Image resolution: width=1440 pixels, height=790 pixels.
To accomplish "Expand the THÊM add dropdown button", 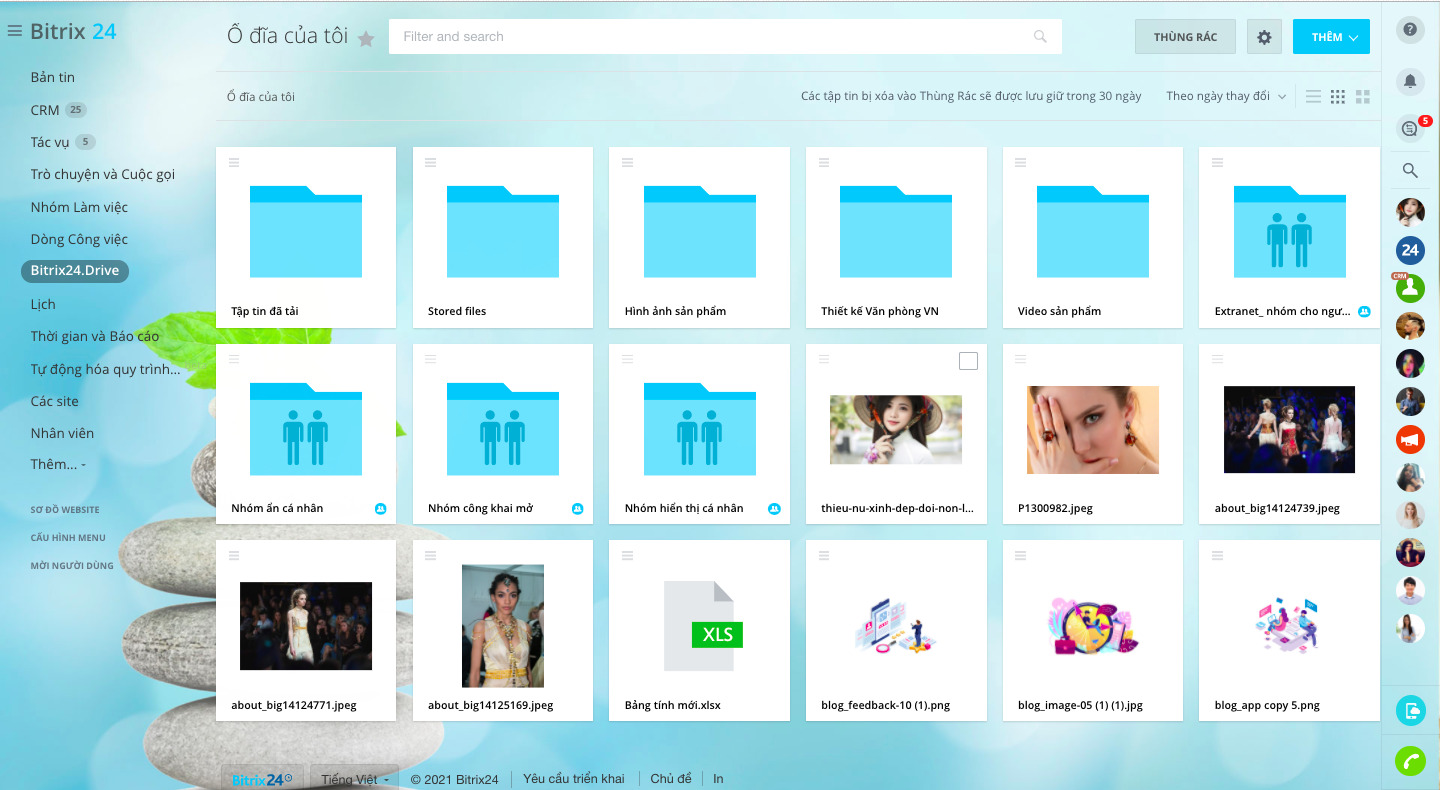I will pos(1331,37).
